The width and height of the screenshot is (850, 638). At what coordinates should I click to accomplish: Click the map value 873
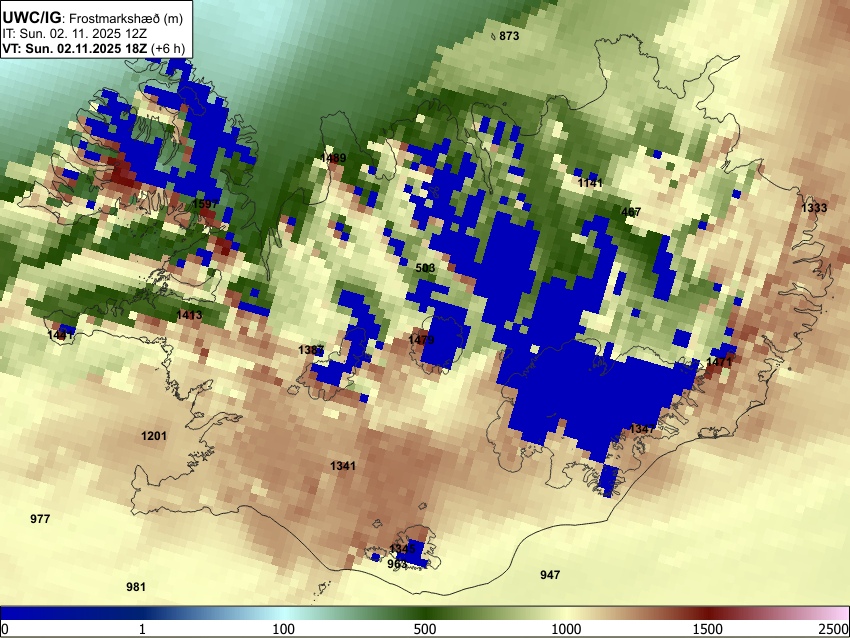pyautogui.click(x=509, y=36)
